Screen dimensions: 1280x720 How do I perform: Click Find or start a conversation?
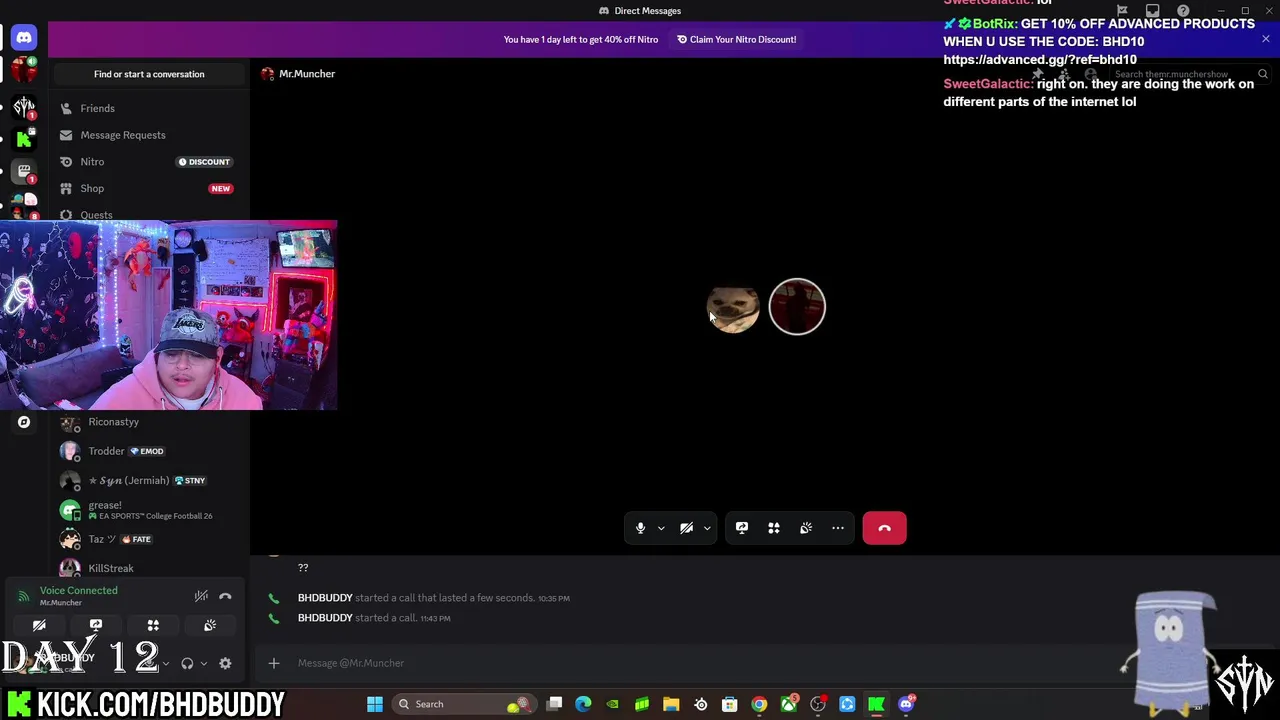pos(149,74)
